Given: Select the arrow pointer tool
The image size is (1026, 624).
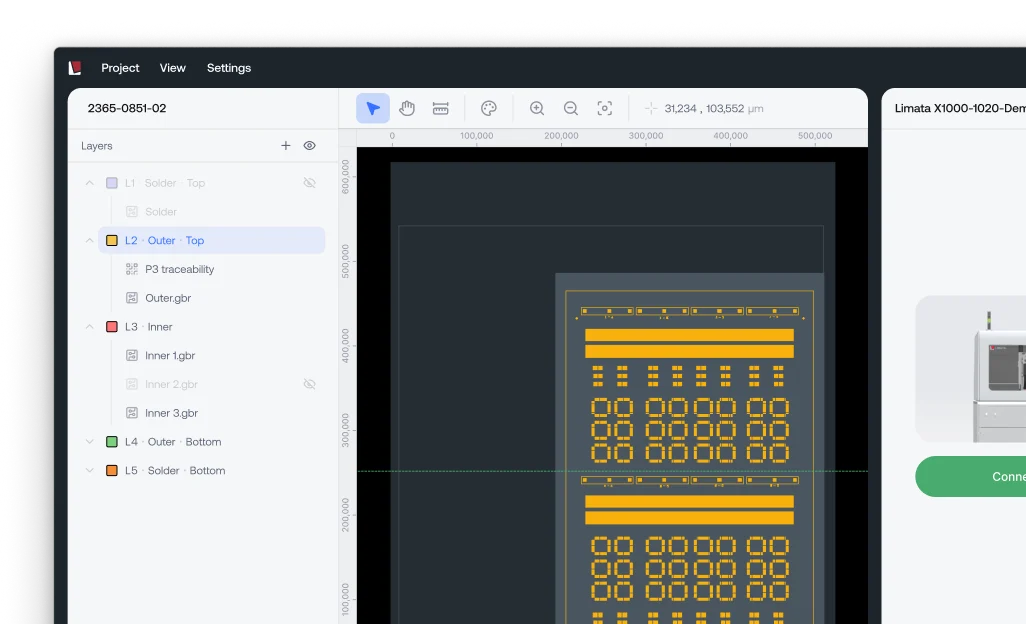Looking at the screenshot, I should pos(373,108).
